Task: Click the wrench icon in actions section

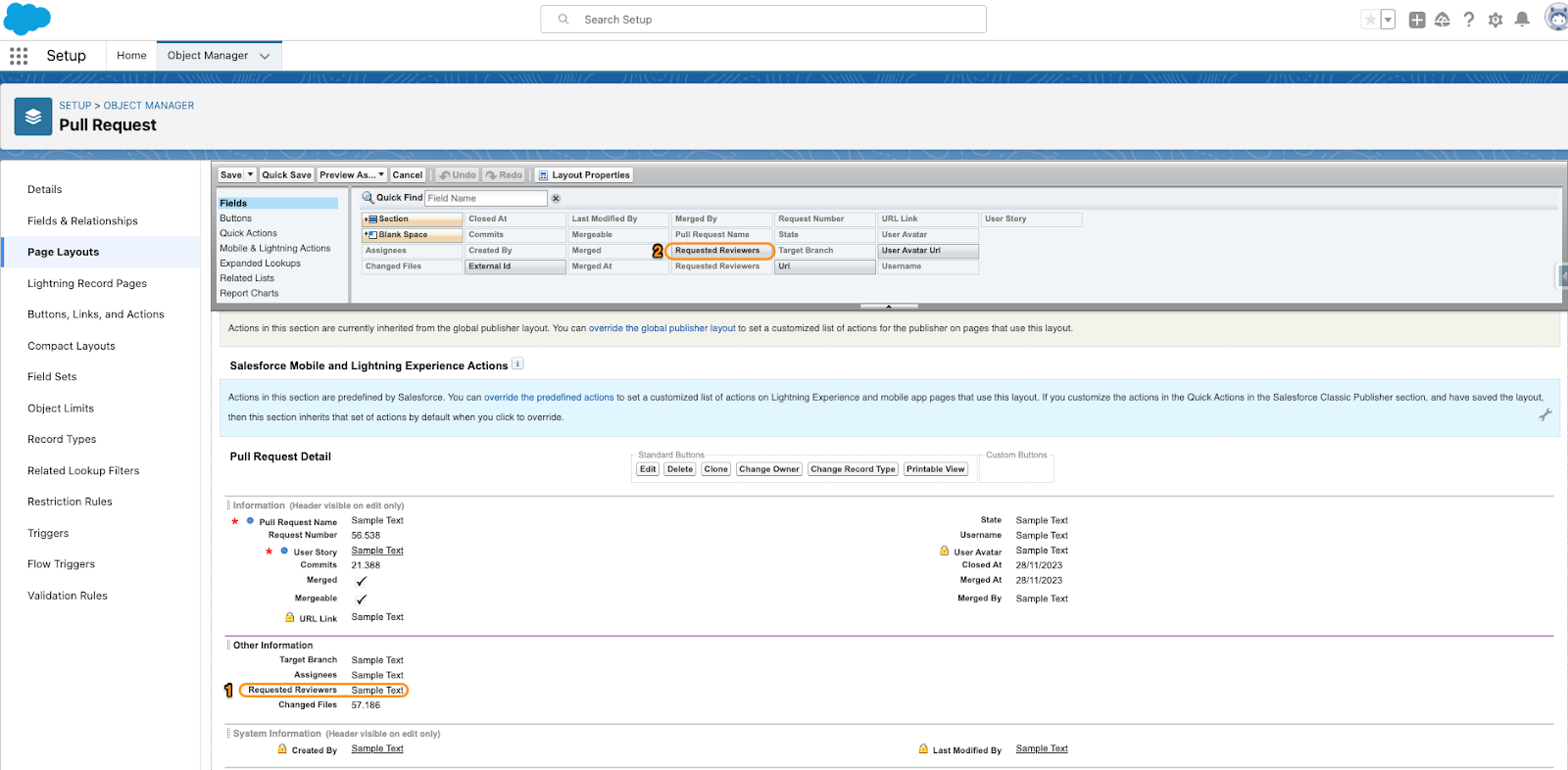Action: point(1545,415)
